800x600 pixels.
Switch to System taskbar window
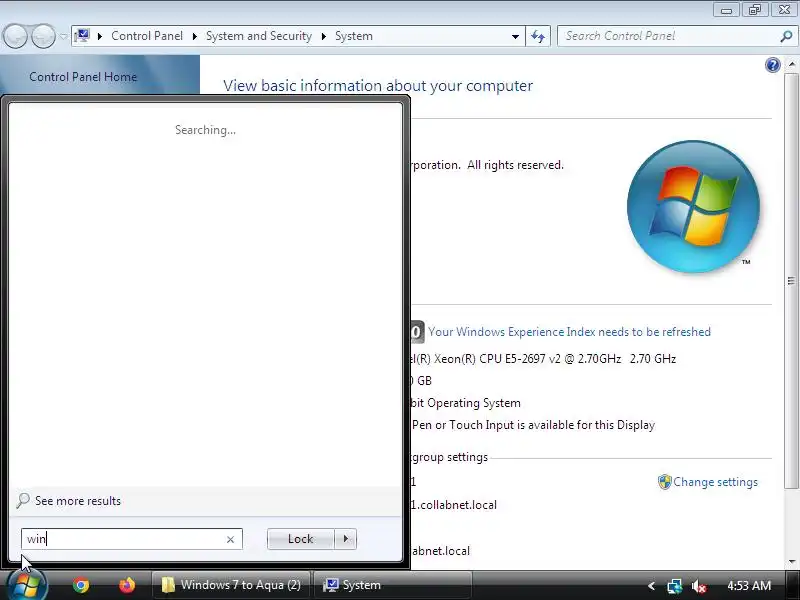pyautogui.click(x=392, y=585)
